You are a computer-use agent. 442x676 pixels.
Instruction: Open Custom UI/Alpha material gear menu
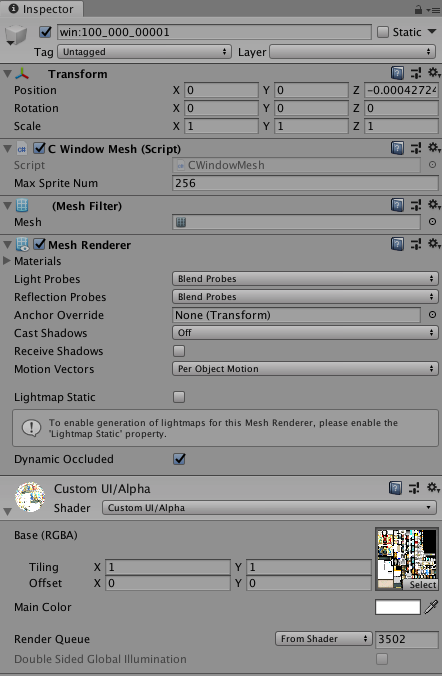tap(433, 488)
